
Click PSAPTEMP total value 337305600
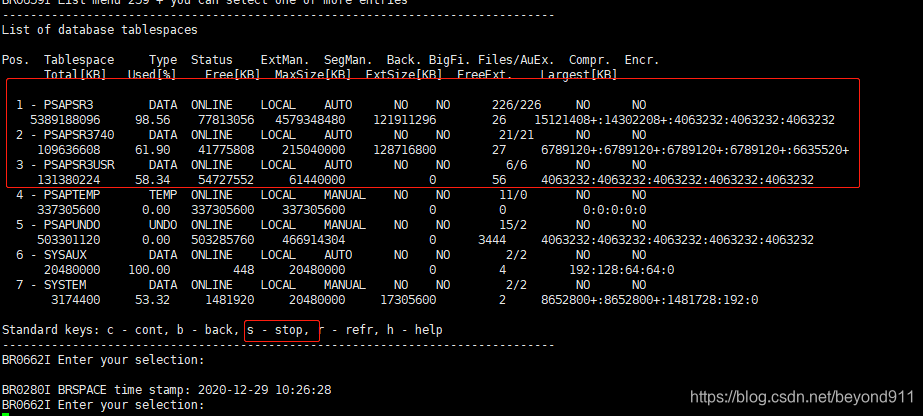(68, 210)
